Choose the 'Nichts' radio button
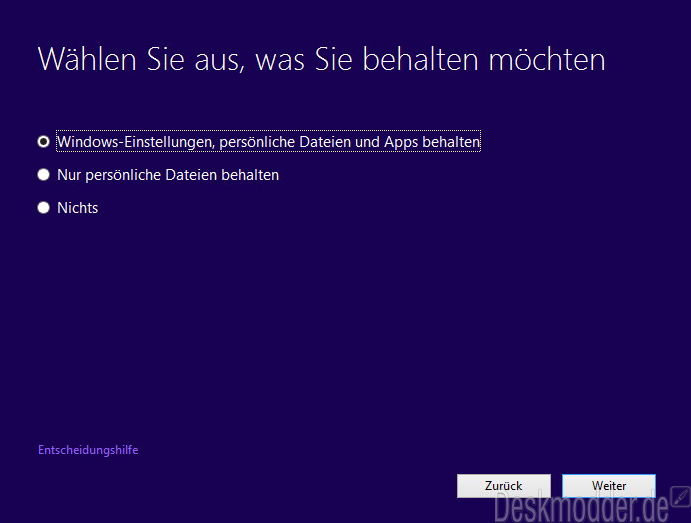The height and width of the screenshot is (523, 691). (x=44, y=208)
